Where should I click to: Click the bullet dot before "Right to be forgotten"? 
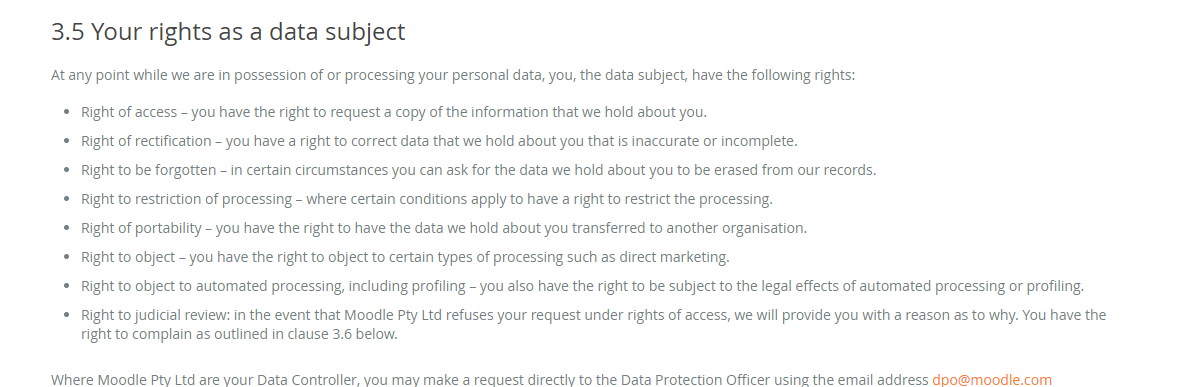67,171
